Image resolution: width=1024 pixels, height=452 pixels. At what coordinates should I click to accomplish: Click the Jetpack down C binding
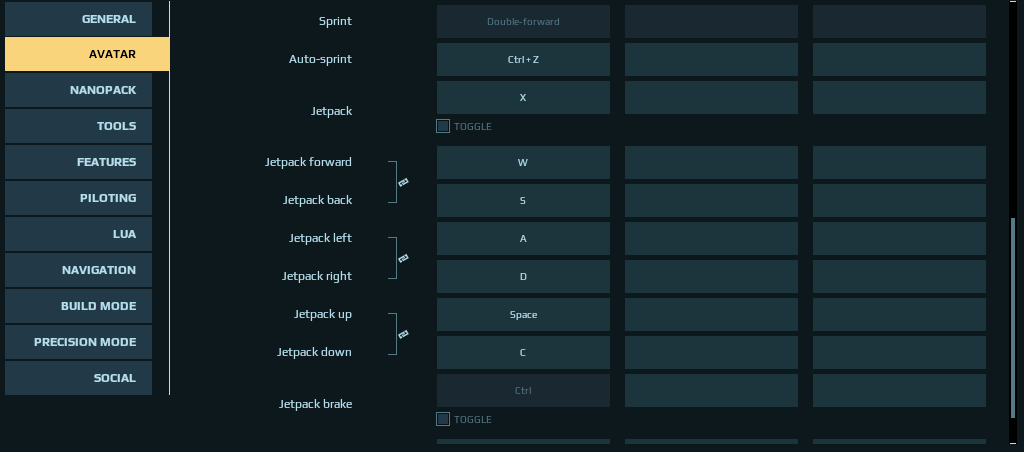523,353
